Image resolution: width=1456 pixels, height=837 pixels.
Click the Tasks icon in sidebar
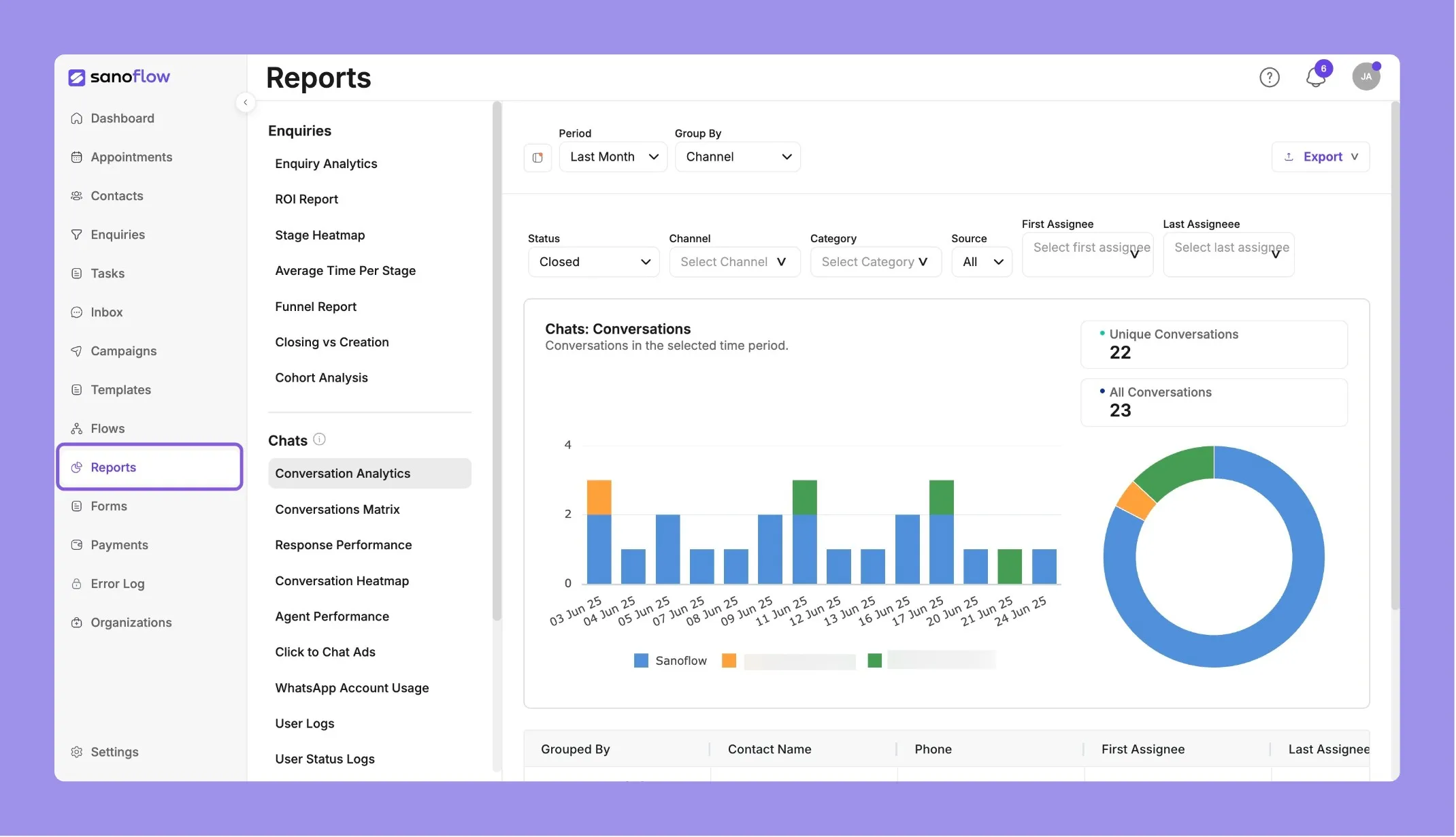[77, 274]
